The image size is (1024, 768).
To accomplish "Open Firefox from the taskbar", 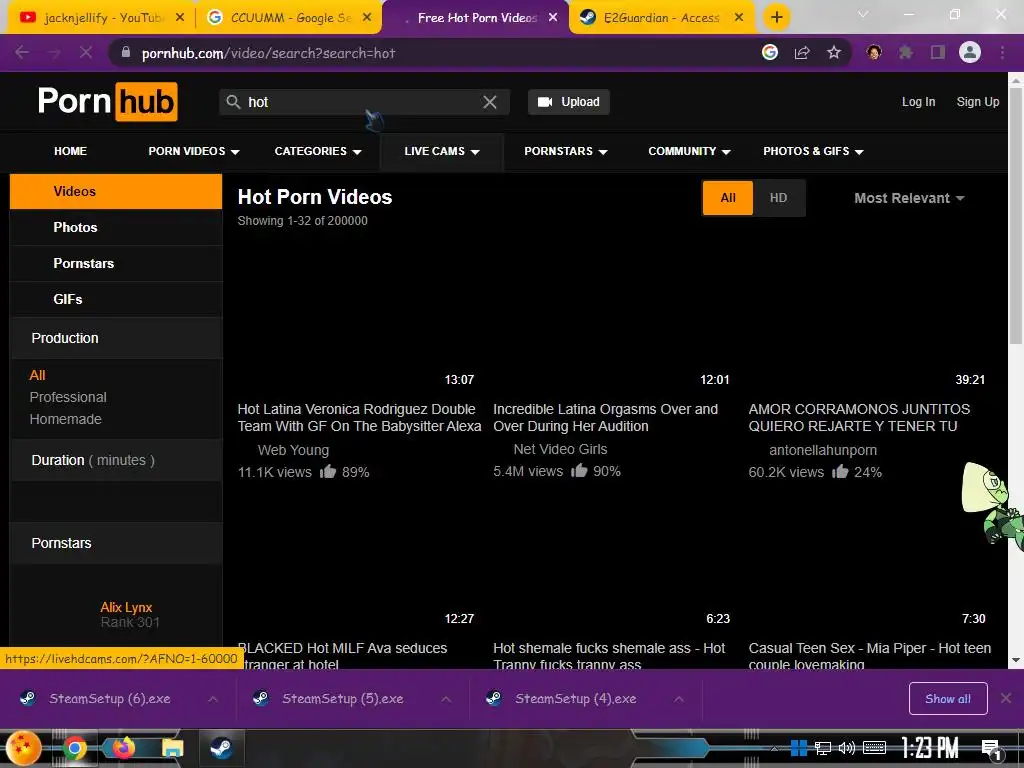I will (x=123, y=748).
